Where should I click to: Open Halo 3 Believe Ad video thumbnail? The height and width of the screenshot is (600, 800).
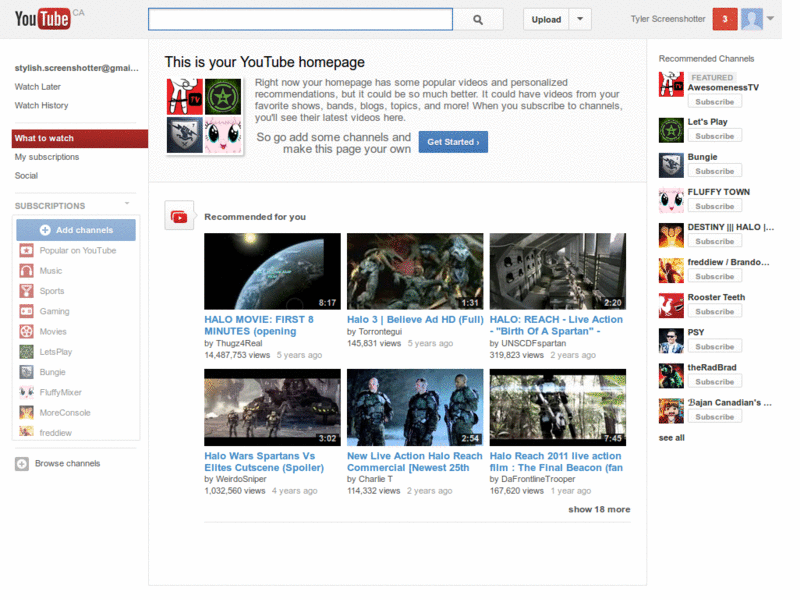[x=415, y=271]
